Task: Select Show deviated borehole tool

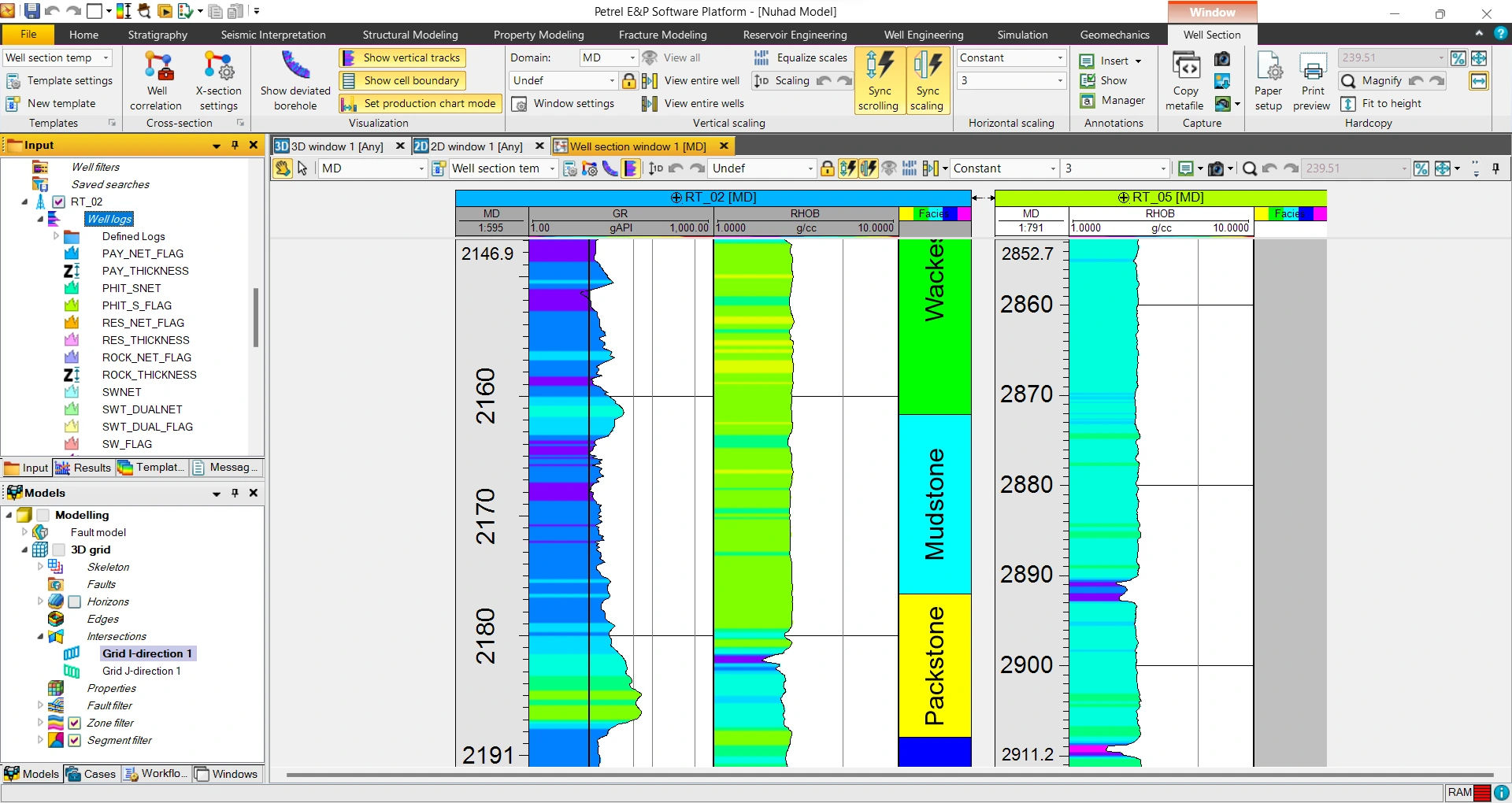Action: pos(295,81)
